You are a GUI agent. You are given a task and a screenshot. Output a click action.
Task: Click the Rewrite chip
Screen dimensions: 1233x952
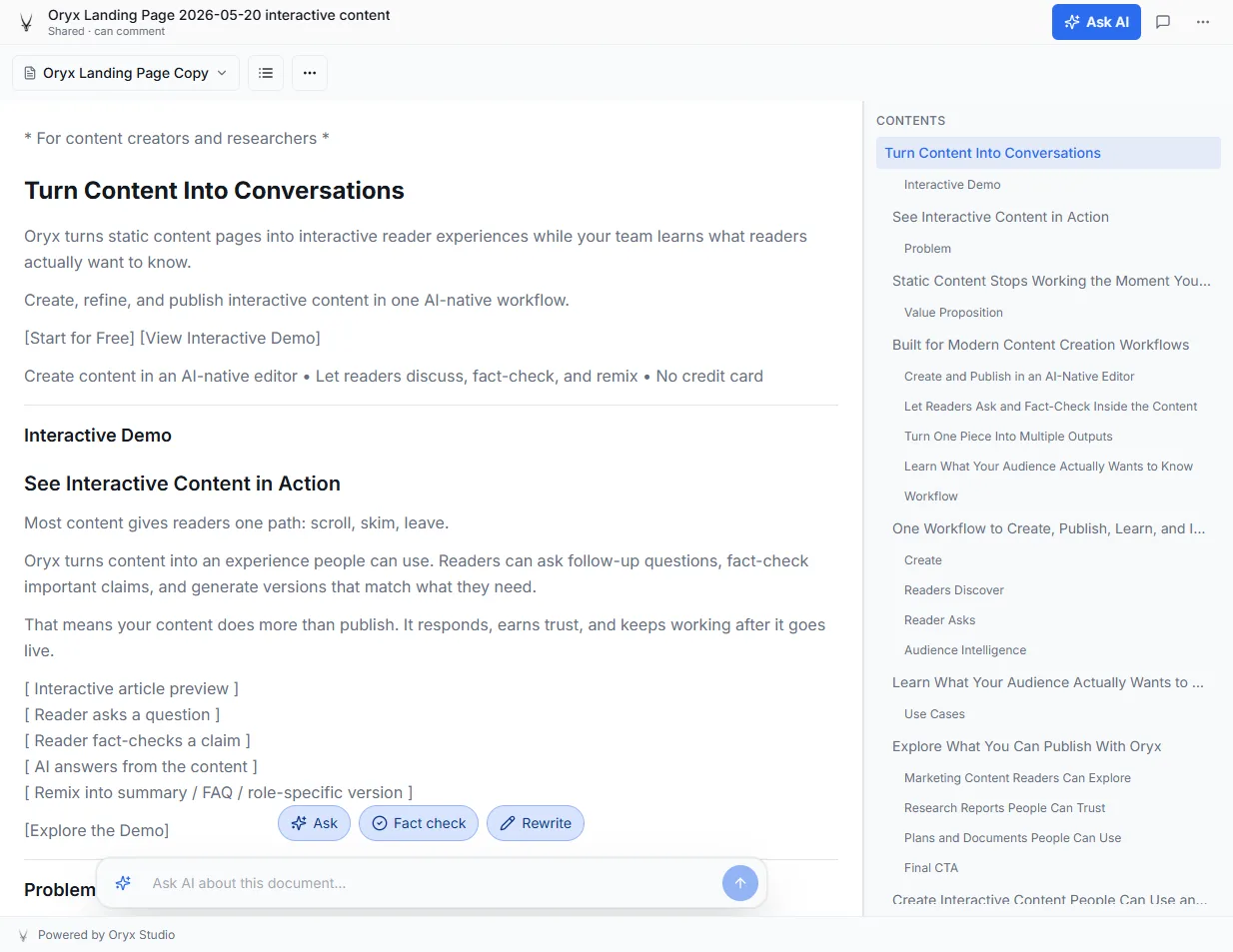coord(536,823)
